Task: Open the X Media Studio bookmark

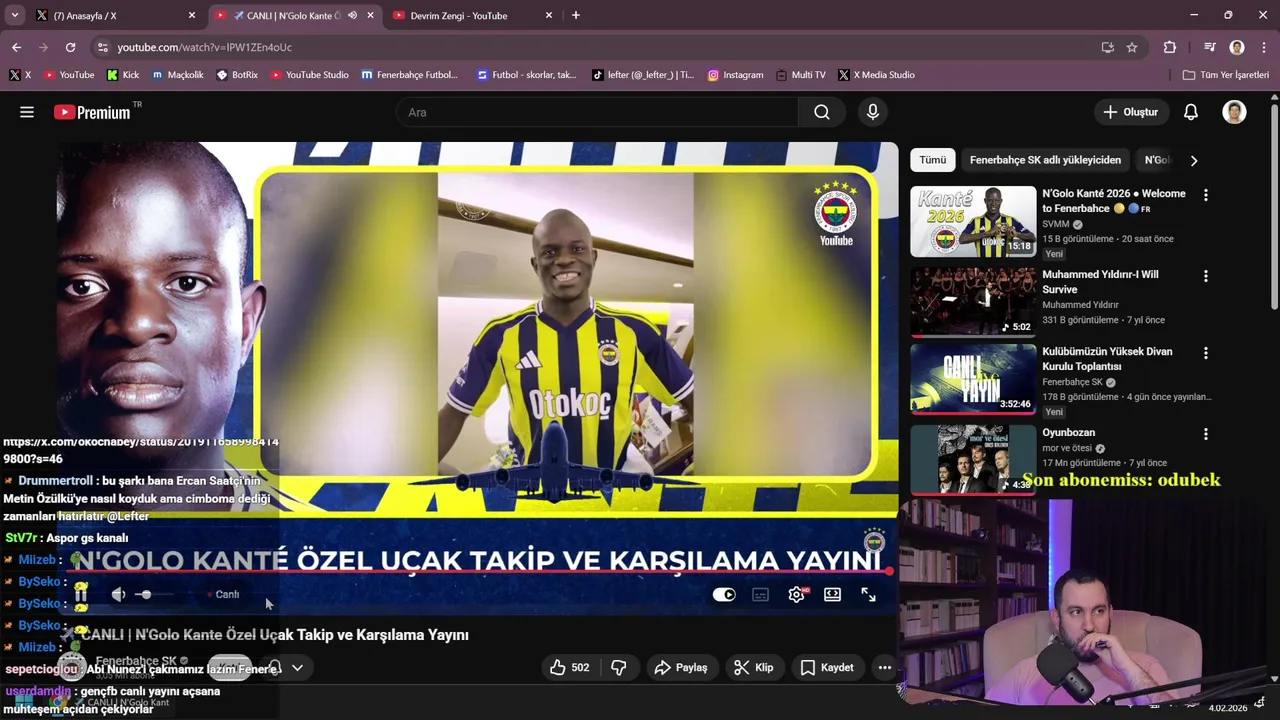Action: (x=876, y=75)
